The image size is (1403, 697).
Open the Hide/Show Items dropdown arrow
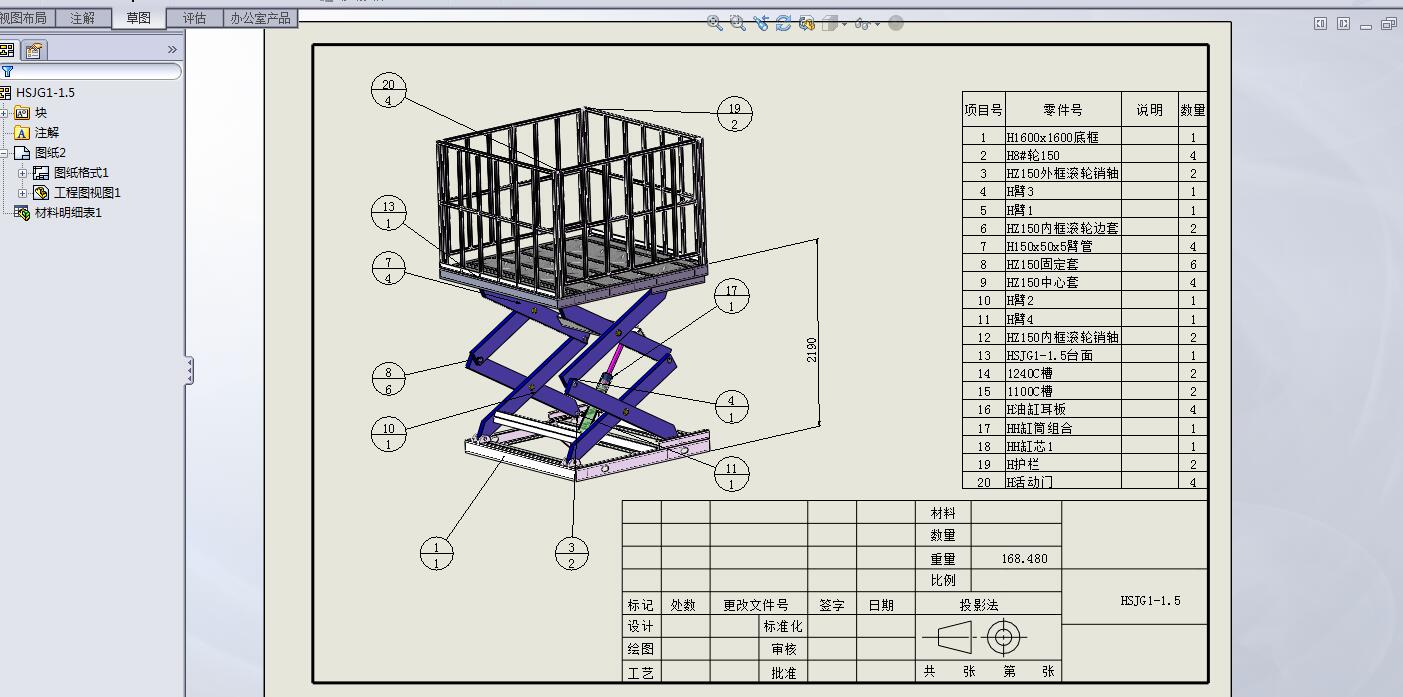(878, 24)
